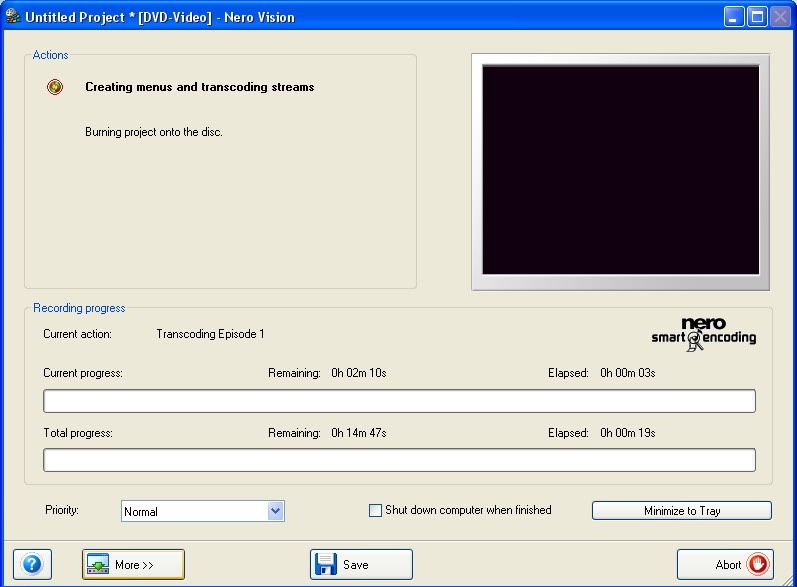Click the Total progress bar
Screen dimensions: 797x587
click(x=400, y=460)
